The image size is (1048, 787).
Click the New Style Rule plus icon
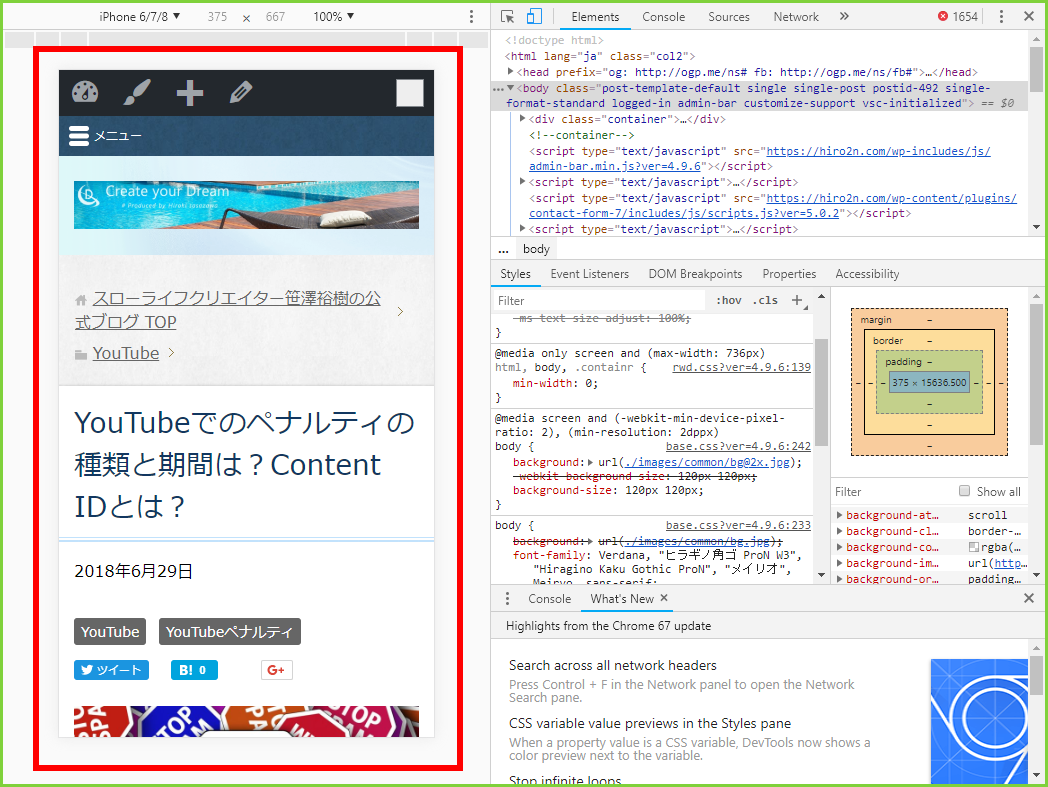click(x=797, y=300)
